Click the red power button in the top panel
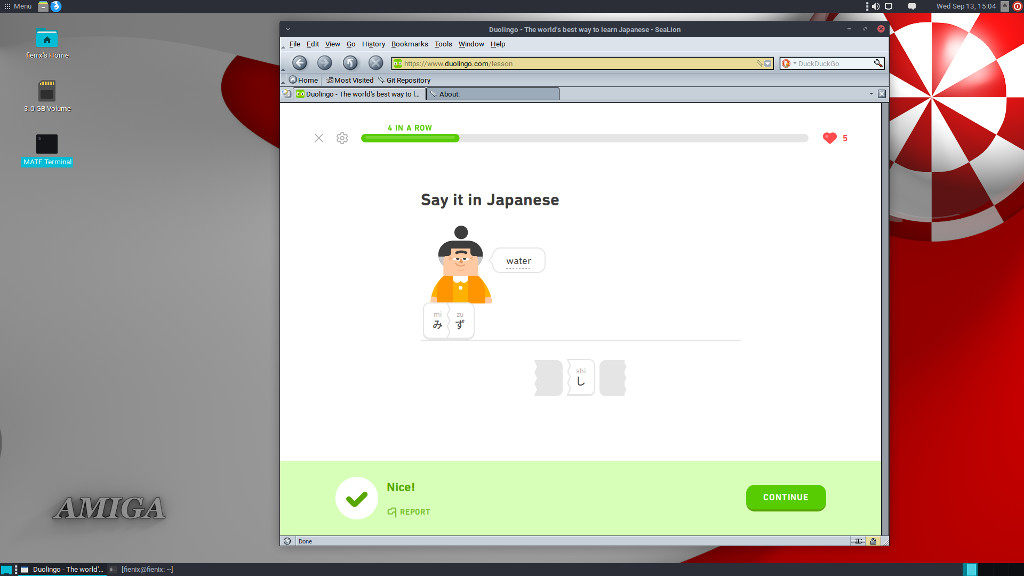The width and height of the screenshot is (1024, 576). (x=1017, y=6)
